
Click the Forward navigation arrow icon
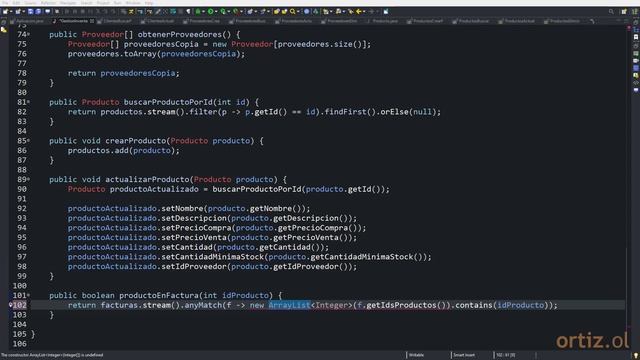tap(371, 11)
